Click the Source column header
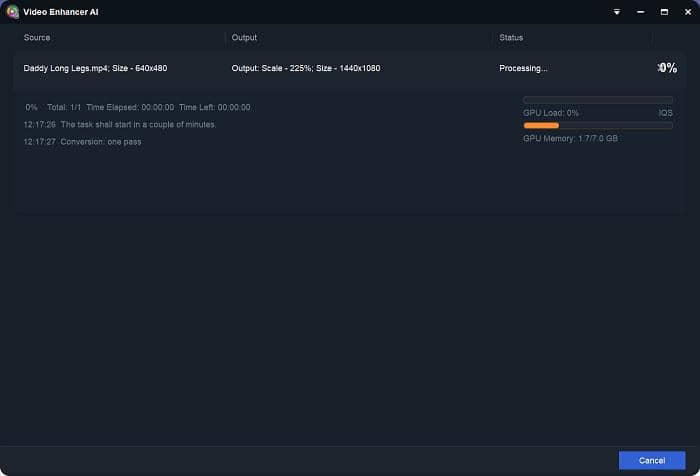The height and width of the screenshot is (476, 700). click(37, 38)
